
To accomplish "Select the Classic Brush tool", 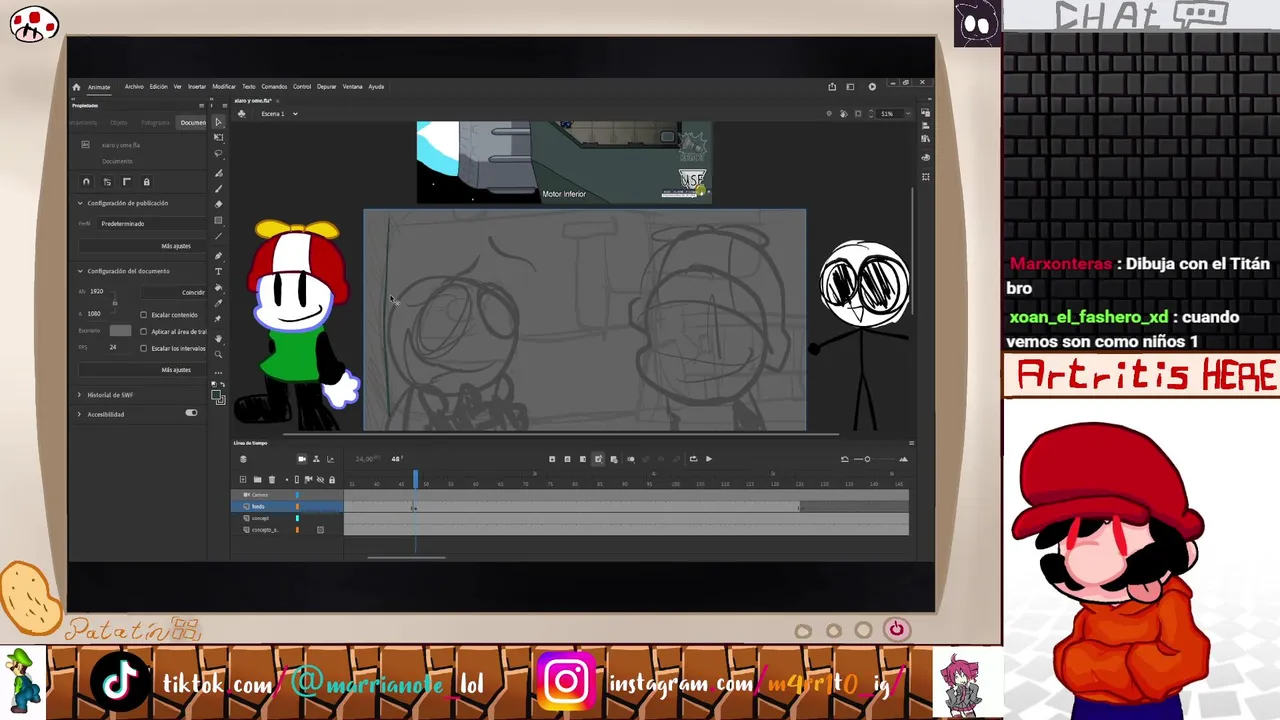I will tap(219, 188).
